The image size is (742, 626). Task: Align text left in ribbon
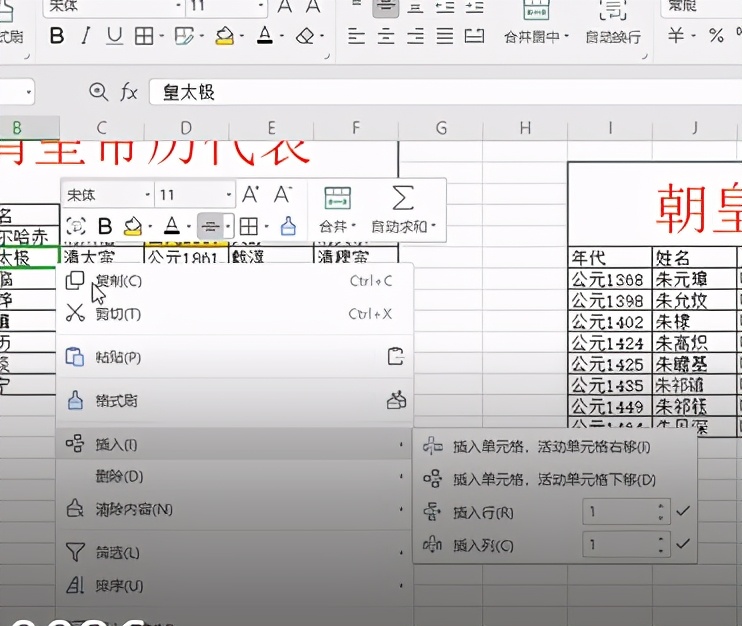[x=356, y=36]
